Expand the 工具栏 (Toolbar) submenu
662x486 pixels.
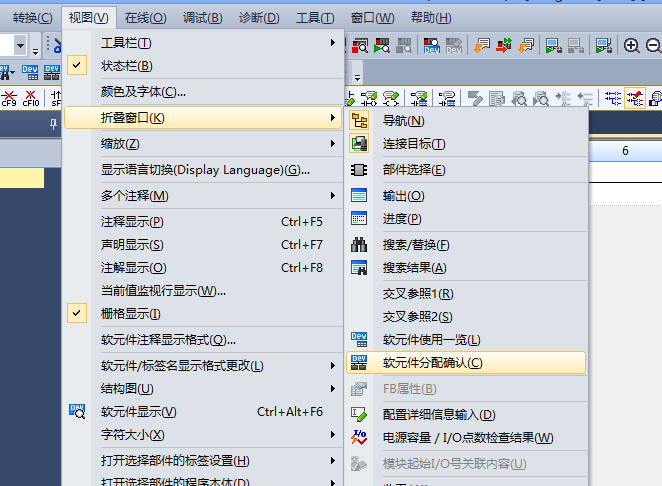[126, 43]
